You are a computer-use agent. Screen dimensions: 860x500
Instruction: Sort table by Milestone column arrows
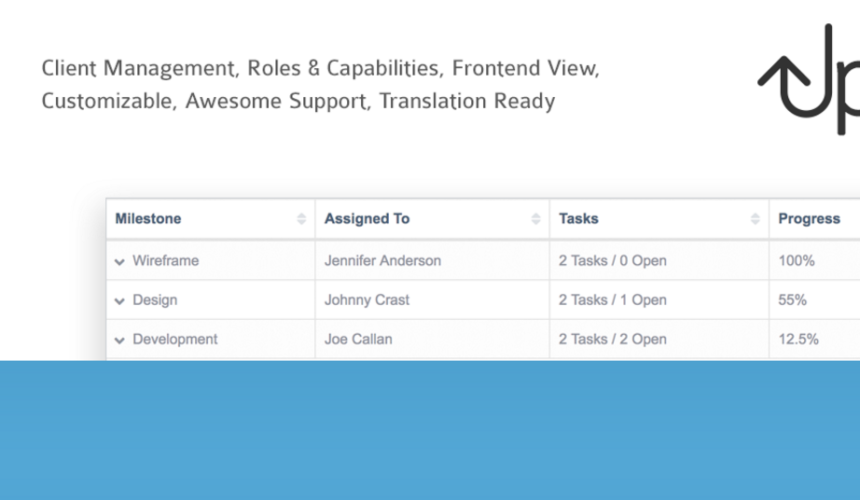(301, 219)
